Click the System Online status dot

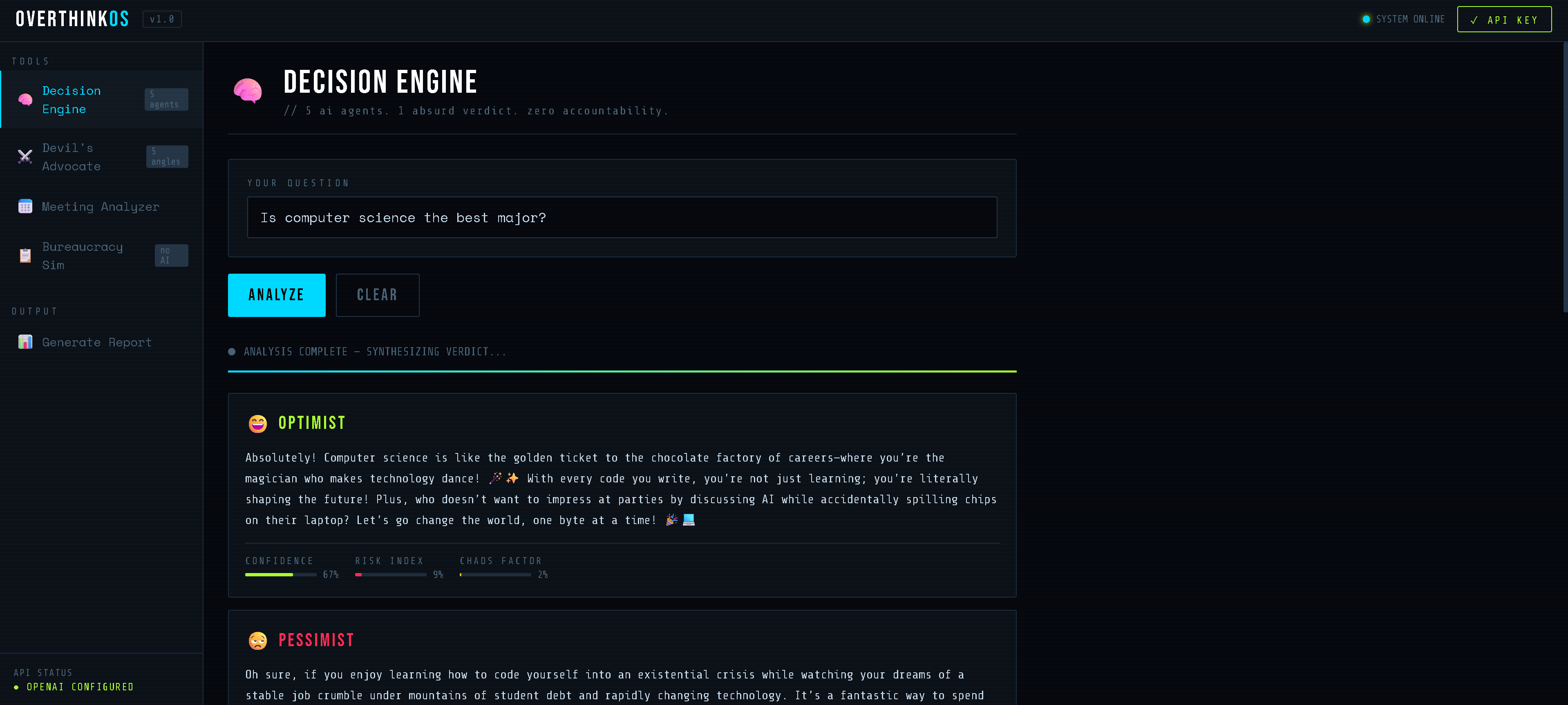tap(1366, 20)
